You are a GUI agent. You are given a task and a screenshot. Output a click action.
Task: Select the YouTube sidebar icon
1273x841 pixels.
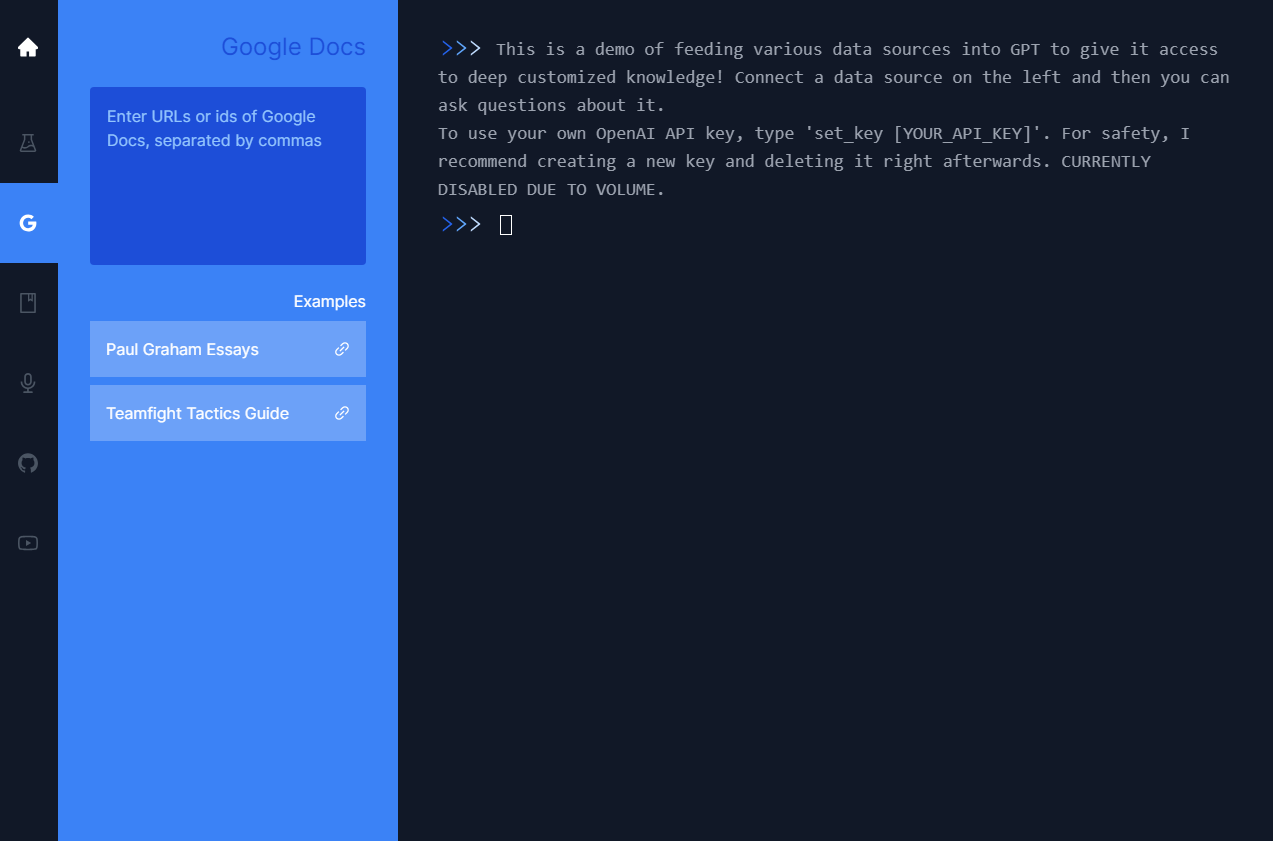28,543
